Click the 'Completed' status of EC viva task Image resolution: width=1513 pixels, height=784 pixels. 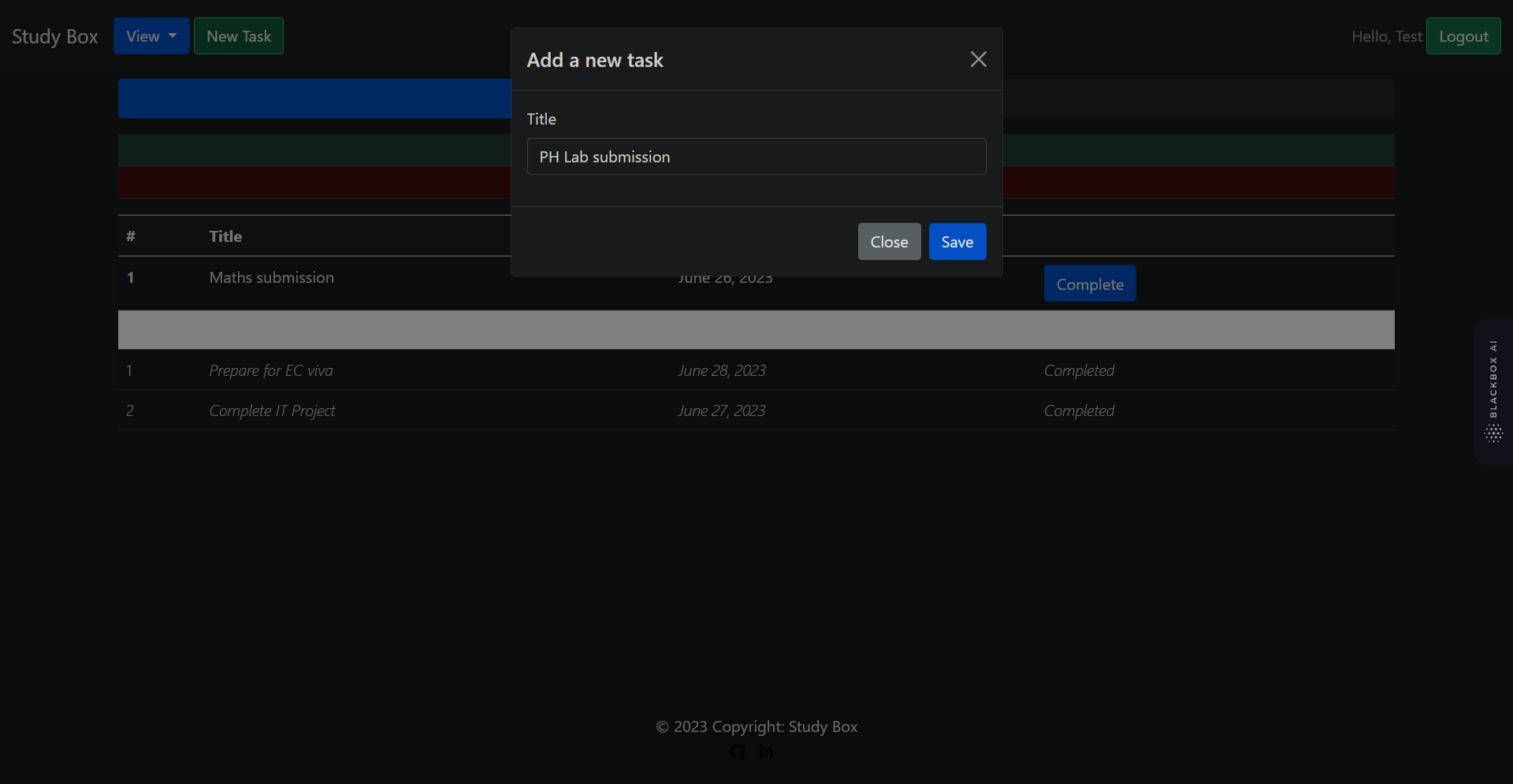(1079, 370)
